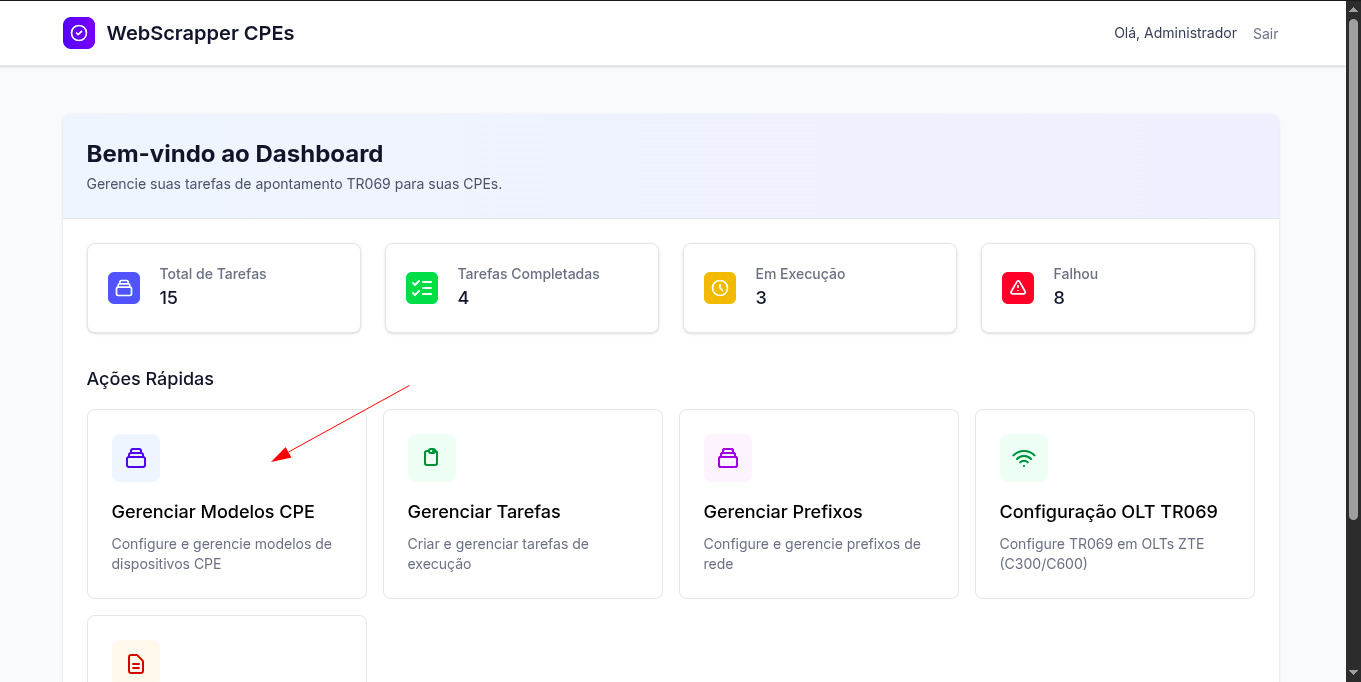This screenshot has height=682, width=1361.
Task: Click the scroll down arrow on scrollbar
Action: point(1353,673)
